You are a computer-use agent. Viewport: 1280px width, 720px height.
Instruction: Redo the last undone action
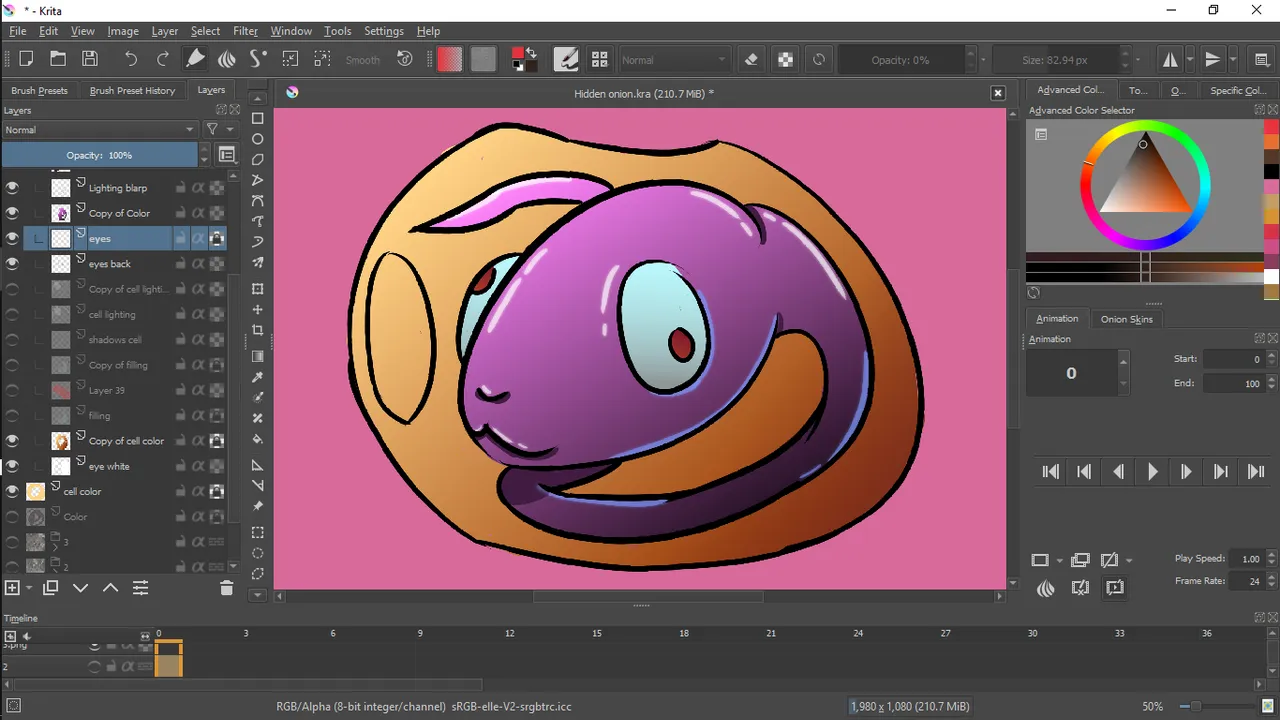163,59
